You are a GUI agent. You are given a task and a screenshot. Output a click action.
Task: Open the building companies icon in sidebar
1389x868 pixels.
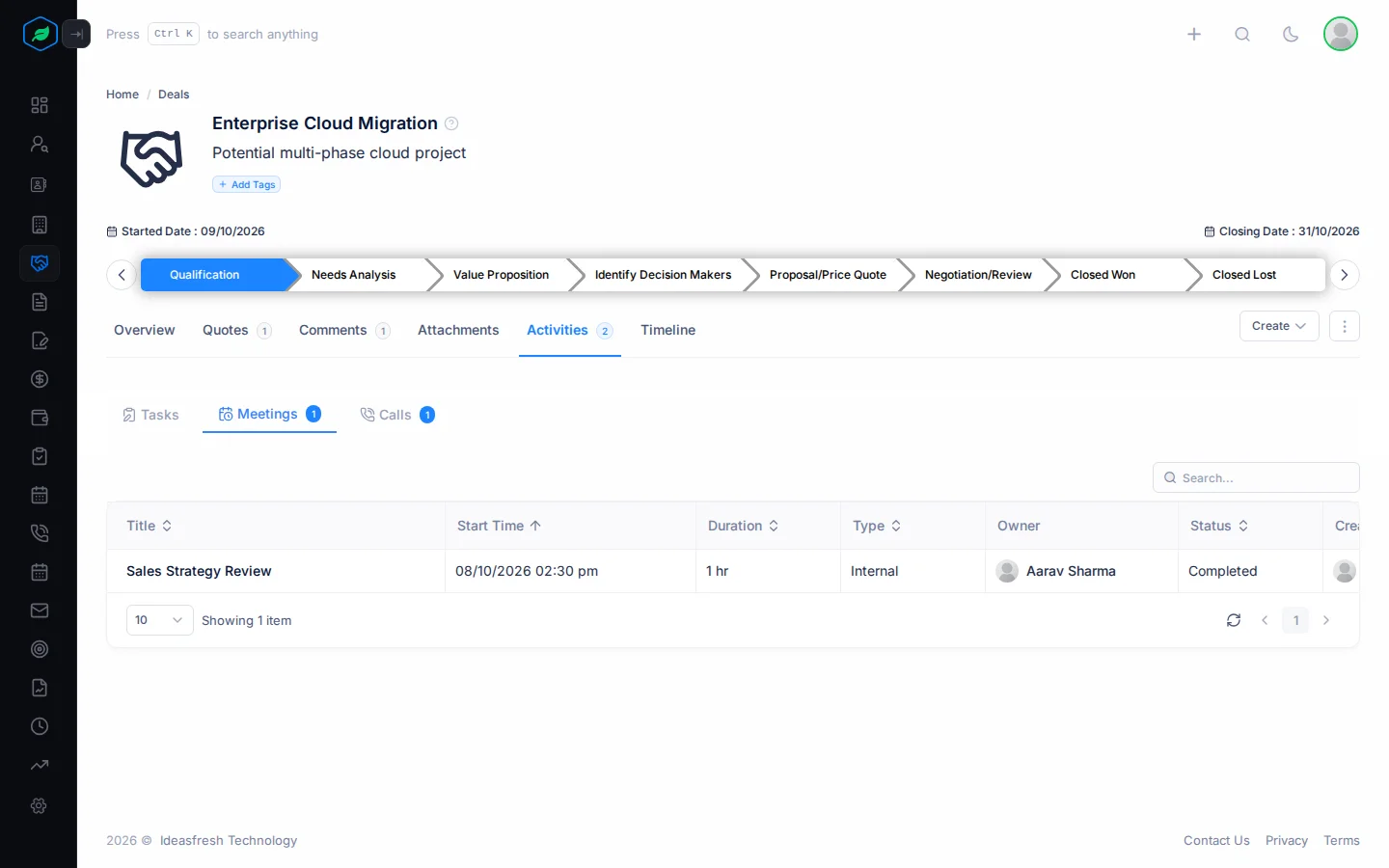click(40, 225)
